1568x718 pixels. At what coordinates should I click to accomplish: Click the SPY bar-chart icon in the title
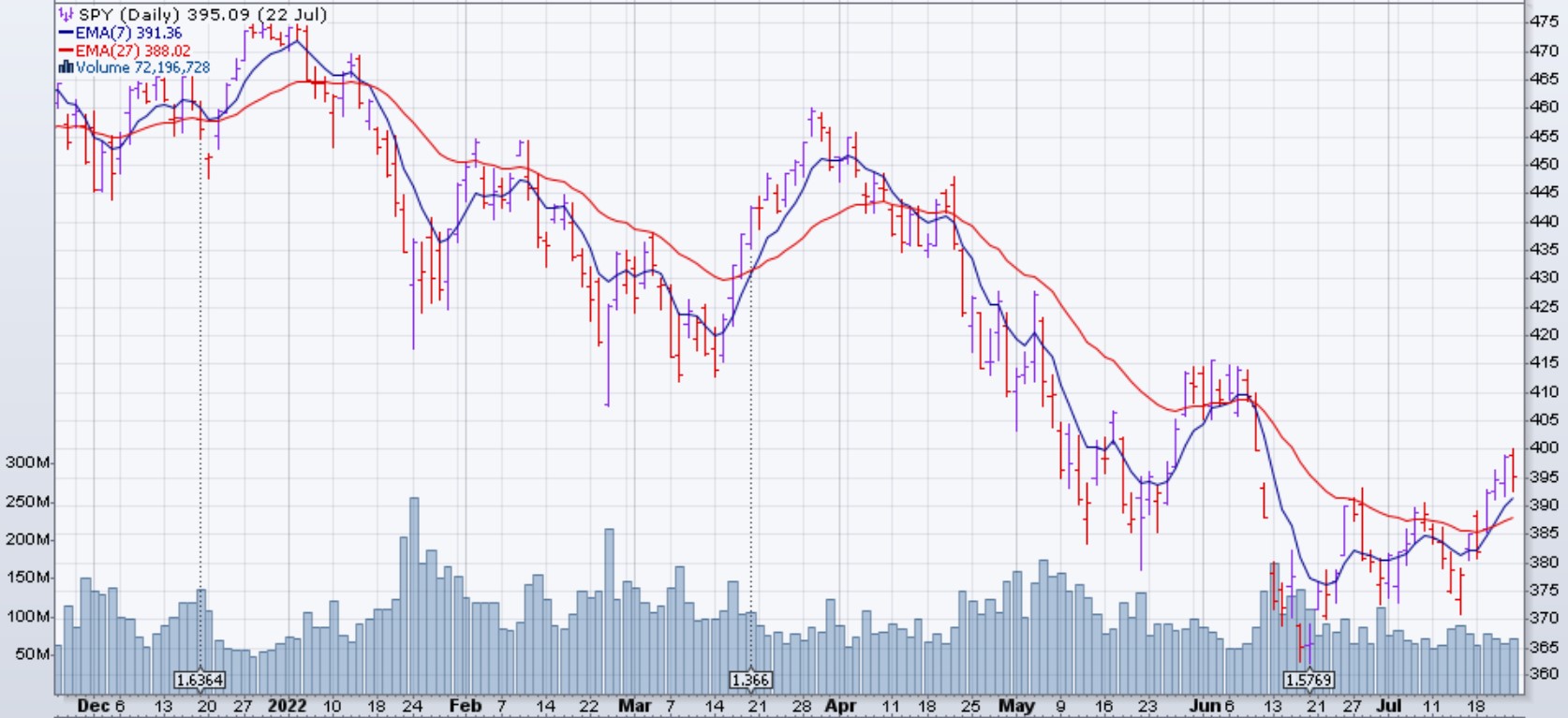point(66,15)
